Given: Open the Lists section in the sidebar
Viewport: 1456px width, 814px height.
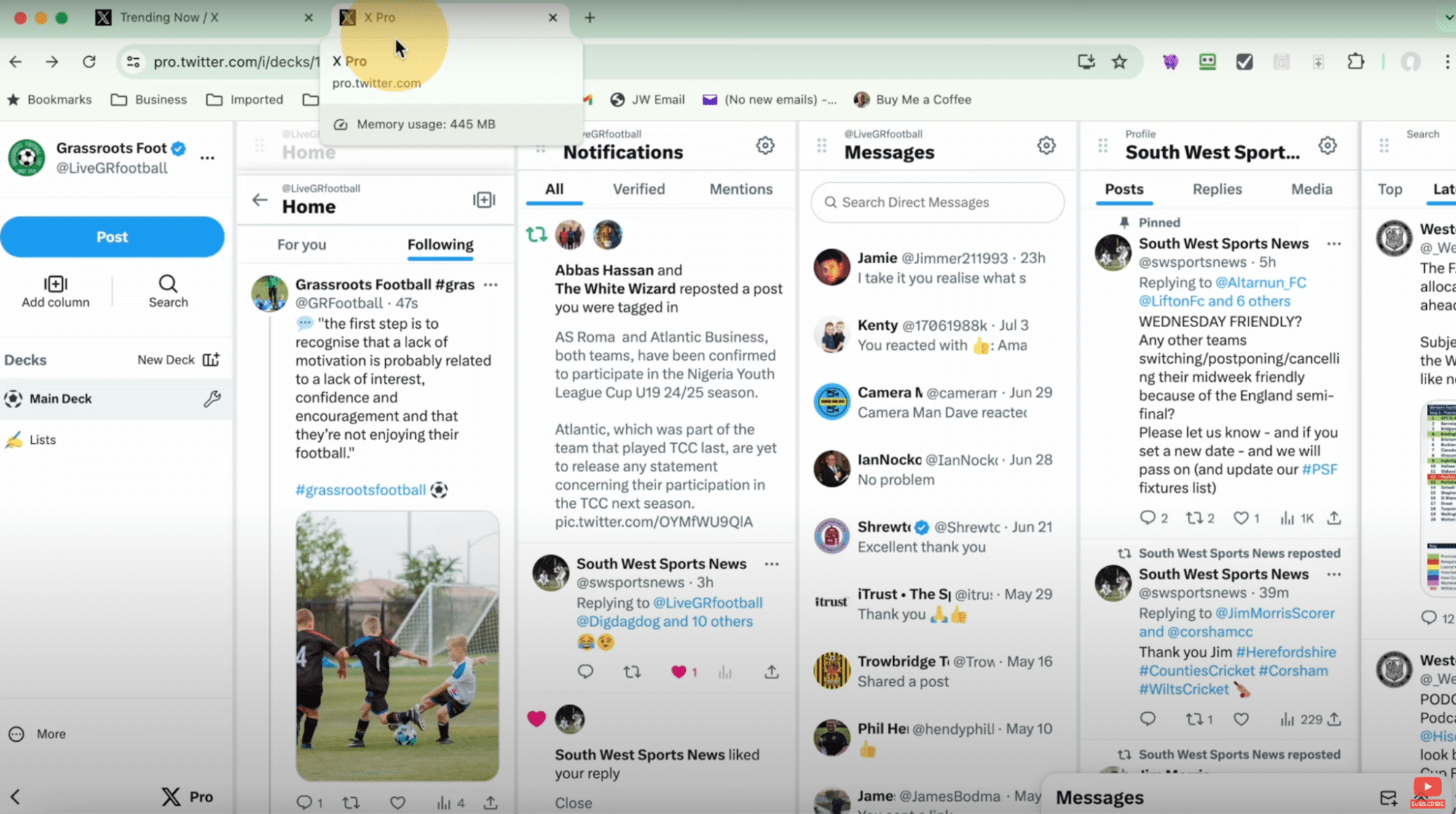Looking at the screenshot, I should [43, 439].
